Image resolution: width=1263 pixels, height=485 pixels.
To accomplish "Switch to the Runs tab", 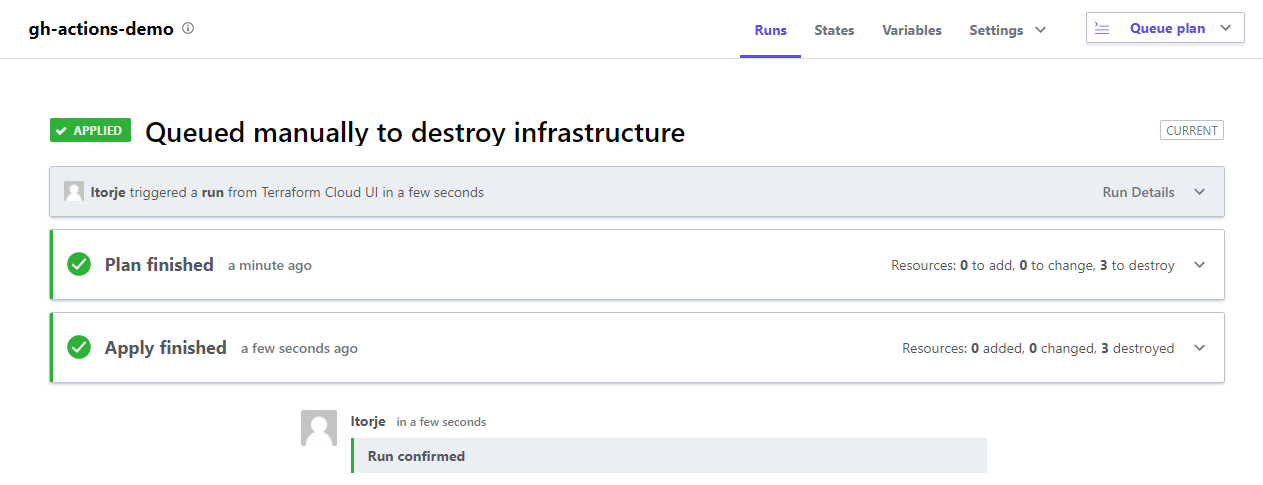I will pos(770,30).
